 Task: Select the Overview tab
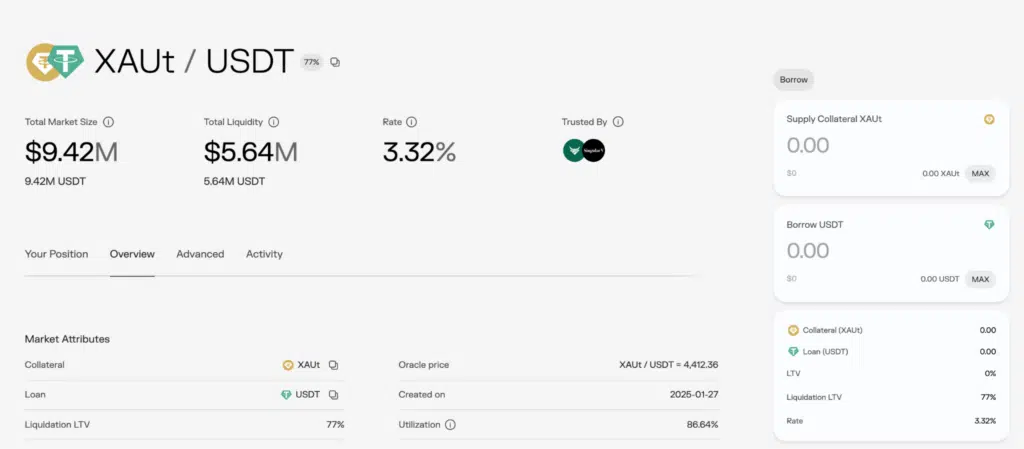pos(132,254)
